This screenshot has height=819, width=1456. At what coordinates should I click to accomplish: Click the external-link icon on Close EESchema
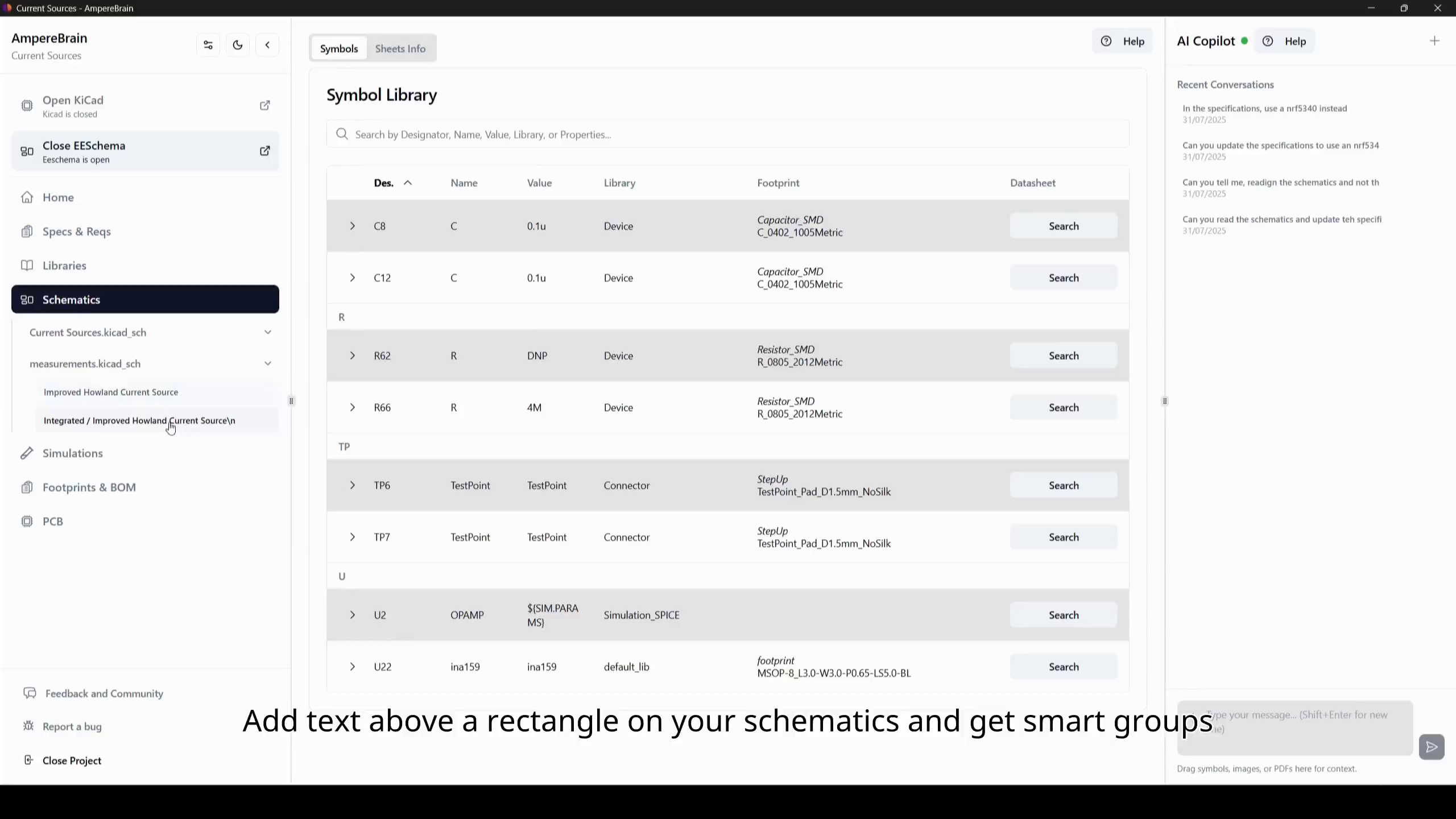coord(265,151)
